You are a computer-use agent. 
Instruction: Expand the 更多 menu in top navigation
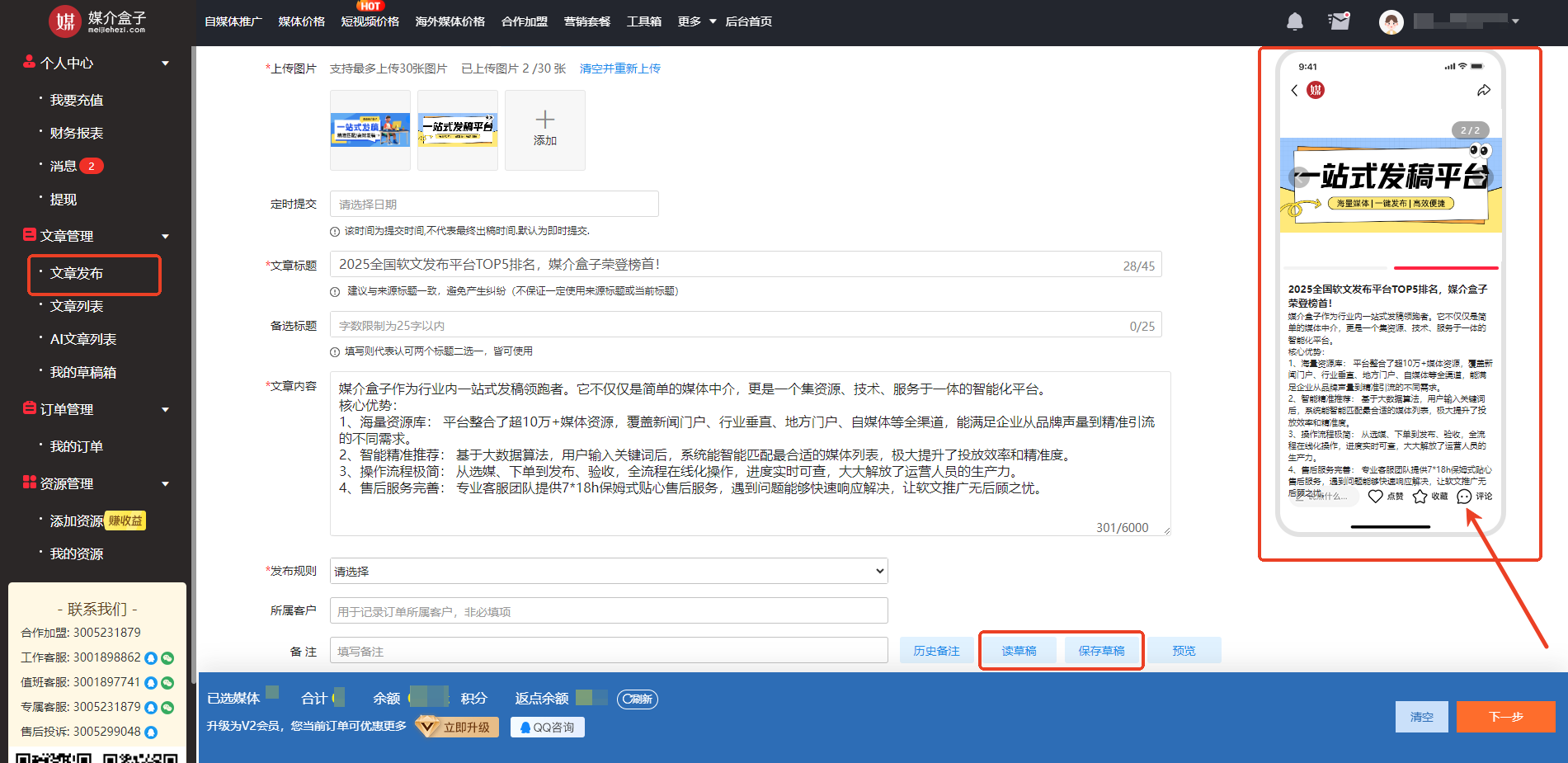[697, 21]
